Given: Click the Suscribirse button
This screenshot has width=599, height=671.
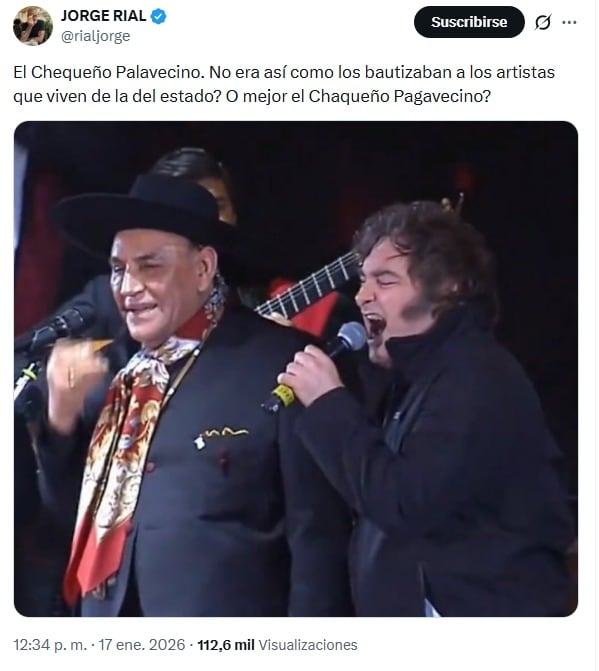Looking at the screenshot, I should point(469,22).
